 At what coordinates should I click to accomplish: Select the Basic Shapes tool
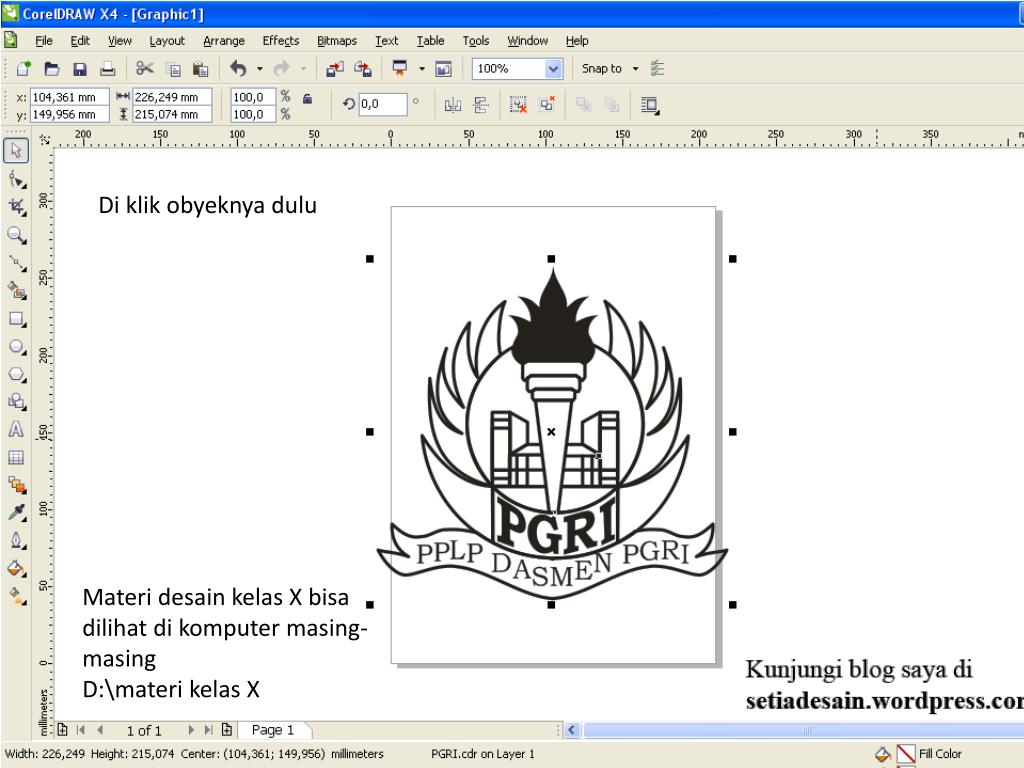(x=16, y=402)
